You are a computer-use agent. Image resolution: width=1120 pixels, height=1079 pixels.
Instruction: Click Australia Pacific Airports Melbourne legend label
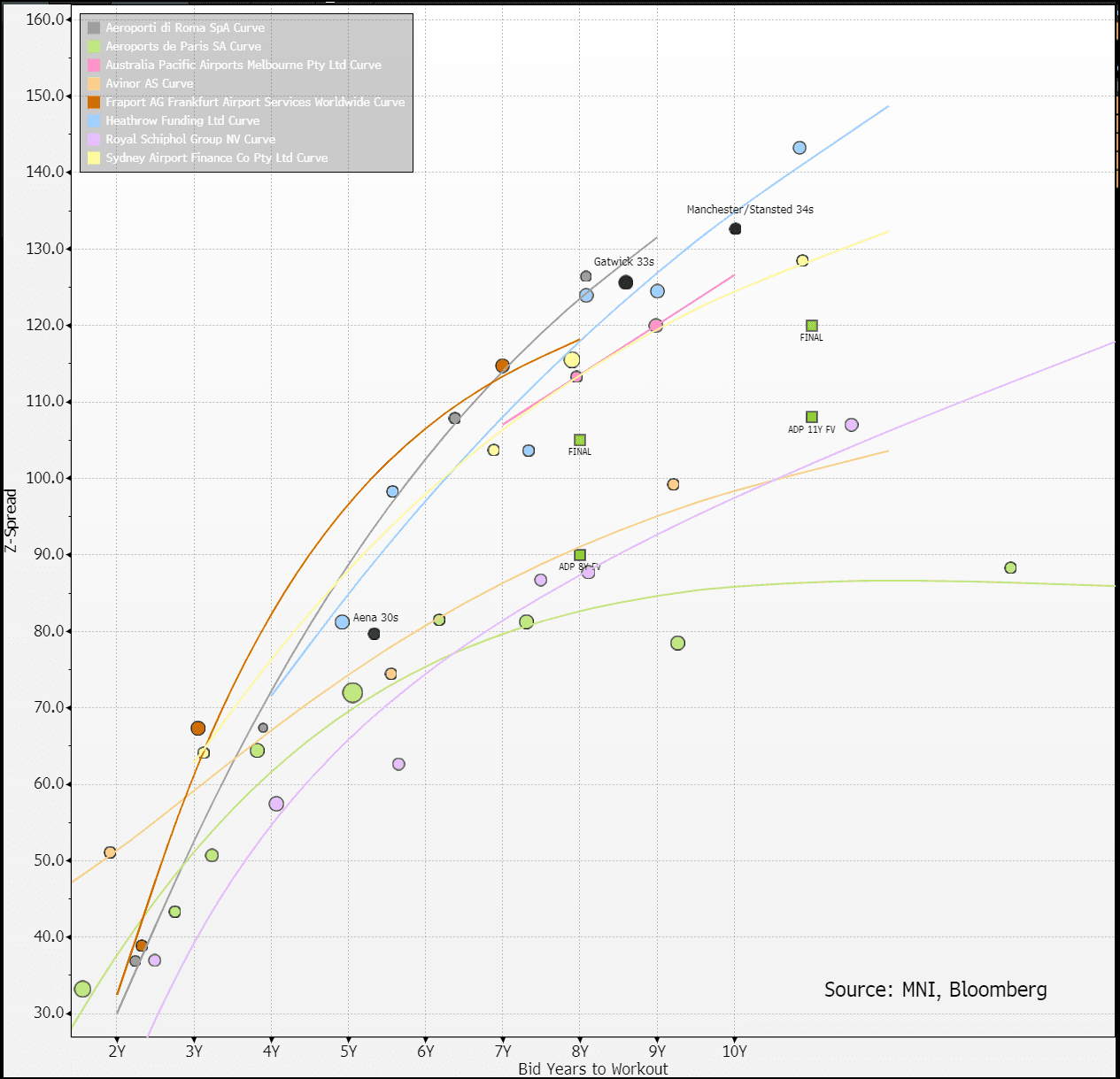pyautogui.click(x=243, y=66)
